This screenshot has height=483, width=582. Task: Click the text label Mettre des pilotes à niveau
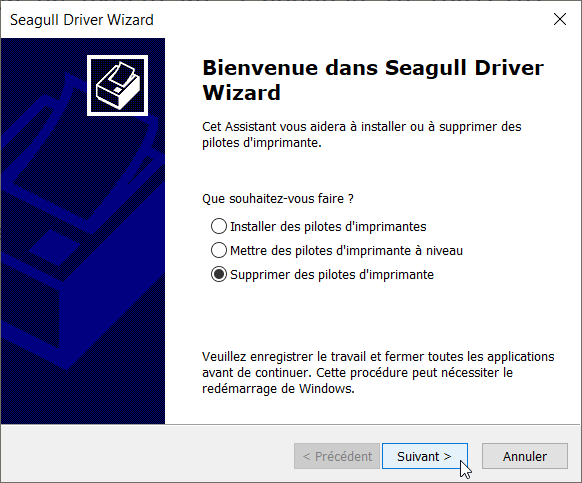pyautogui.click(x=346, y=251)
